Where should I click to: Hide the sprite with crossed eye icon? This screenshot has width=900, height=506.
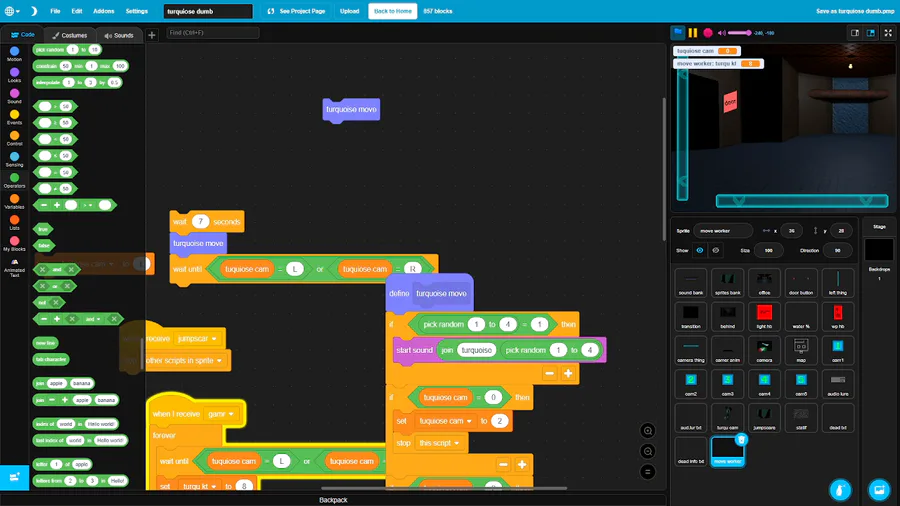715,250
